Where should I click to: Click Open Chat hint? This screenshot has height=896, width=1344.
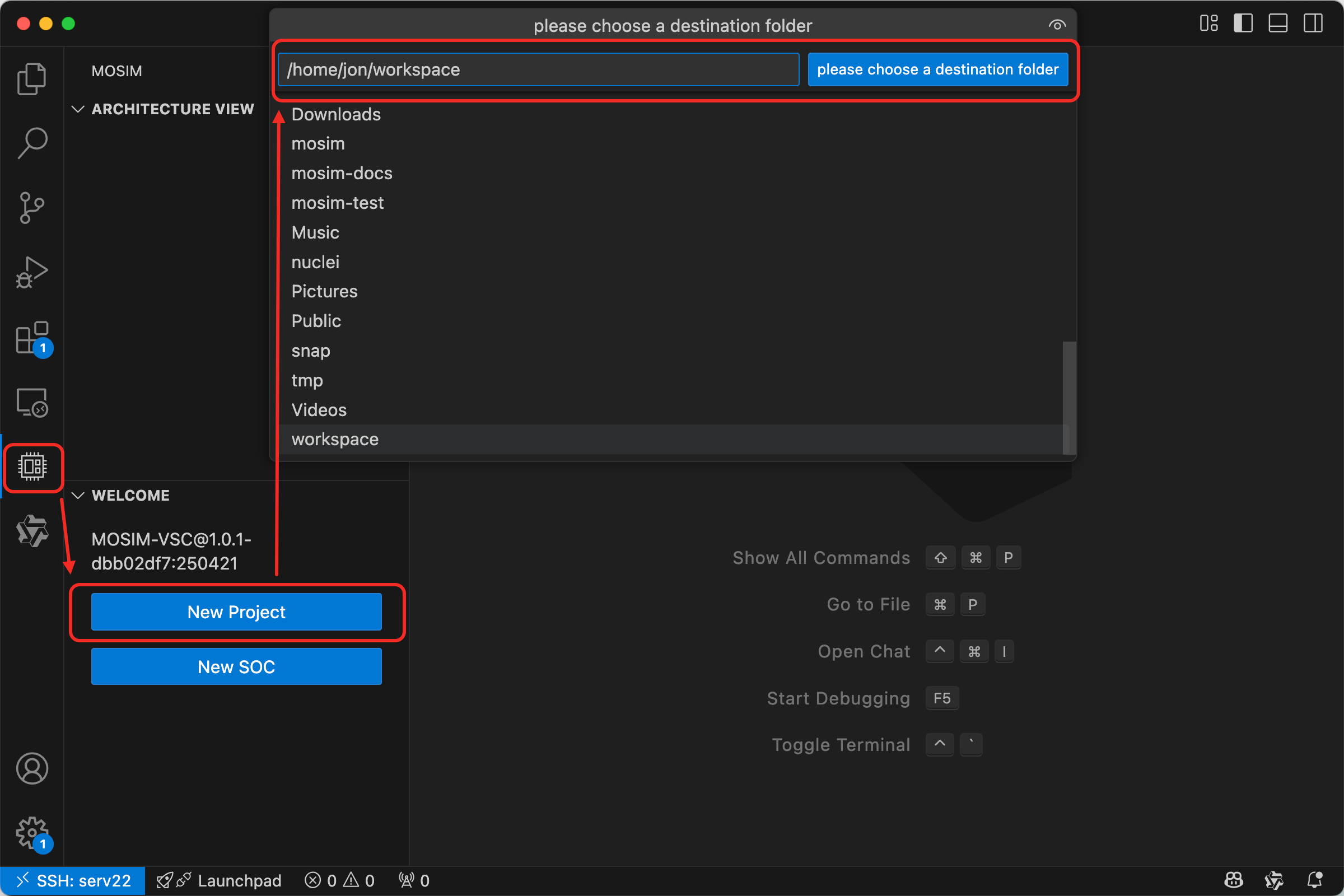pyautogui.click(x=864, y=651)
